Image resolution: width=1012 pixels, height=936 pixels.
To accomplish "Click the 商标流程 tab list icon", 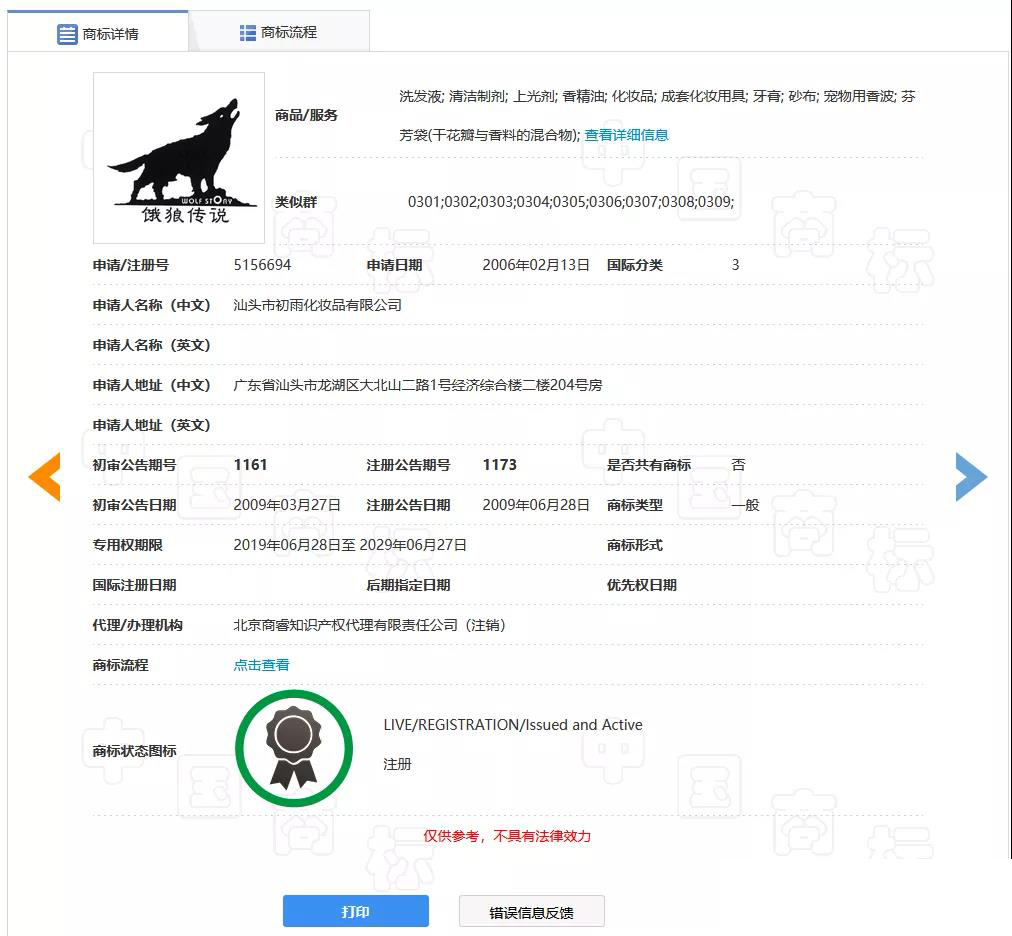I will coord(248,33).
